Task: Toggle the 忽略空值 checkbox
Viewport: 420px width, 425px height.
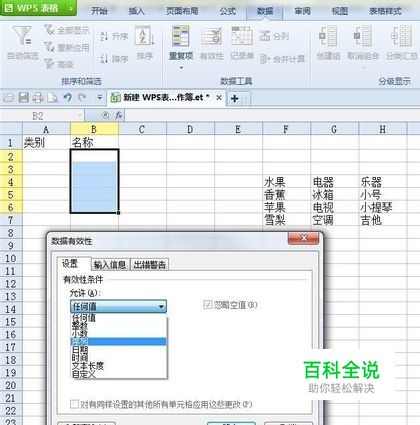Action: (x=208, y=304)
